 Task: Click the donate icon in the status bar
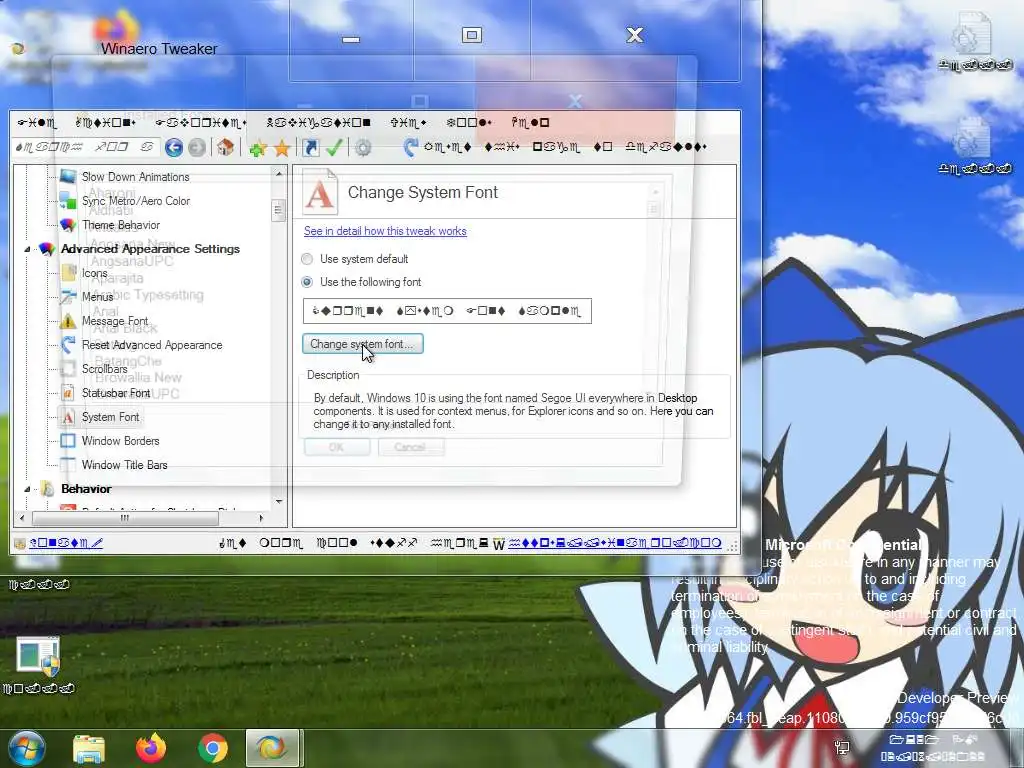tap(20, 543)
